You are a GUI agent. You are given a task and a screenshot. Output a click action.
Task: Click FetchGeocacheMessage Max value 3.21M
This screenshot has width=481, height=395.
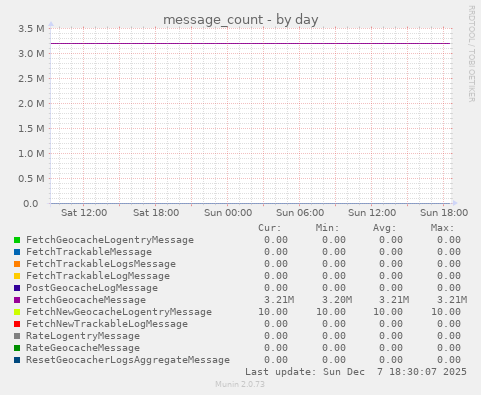(452, 300)
